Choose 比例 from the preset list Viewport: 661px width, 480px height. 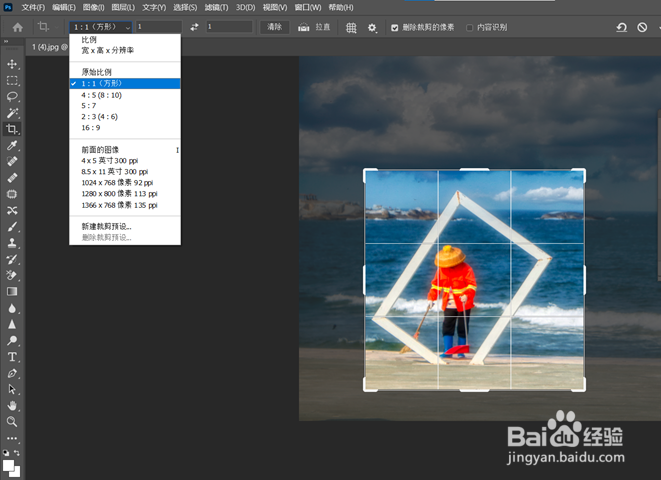[x=125, y=40]
